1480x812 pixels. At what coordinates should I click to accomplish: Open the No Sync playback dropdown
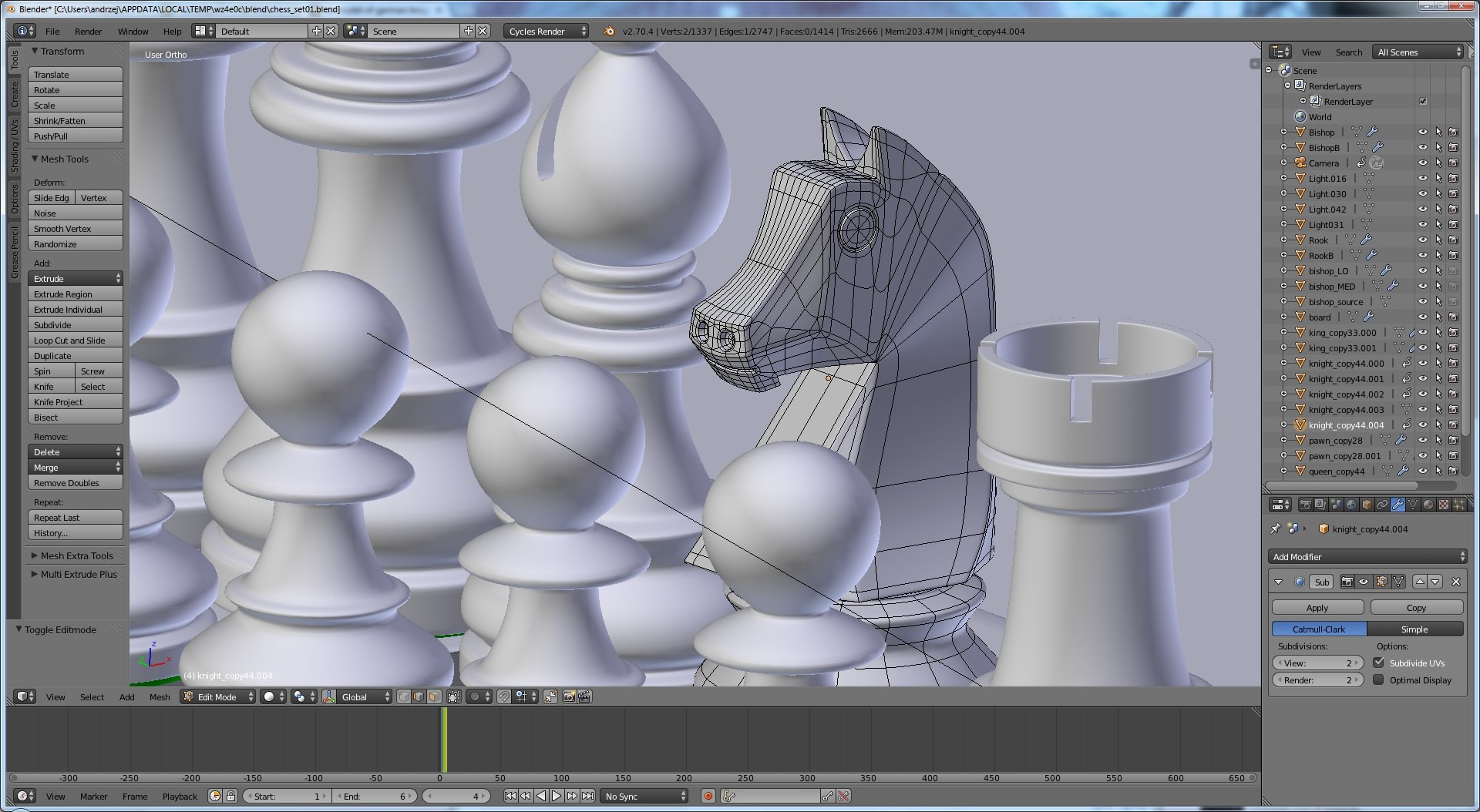644,796
